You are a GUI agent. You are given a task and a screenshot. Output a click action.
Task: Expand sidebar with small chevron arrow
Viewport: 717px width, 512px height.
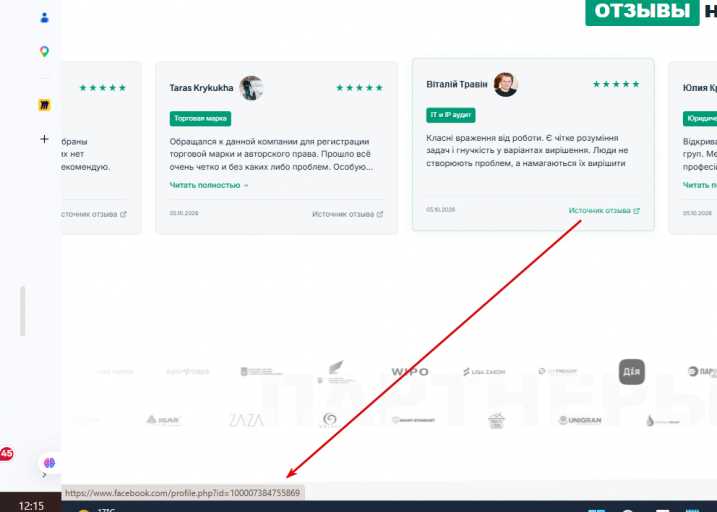(x=44, y=475)
